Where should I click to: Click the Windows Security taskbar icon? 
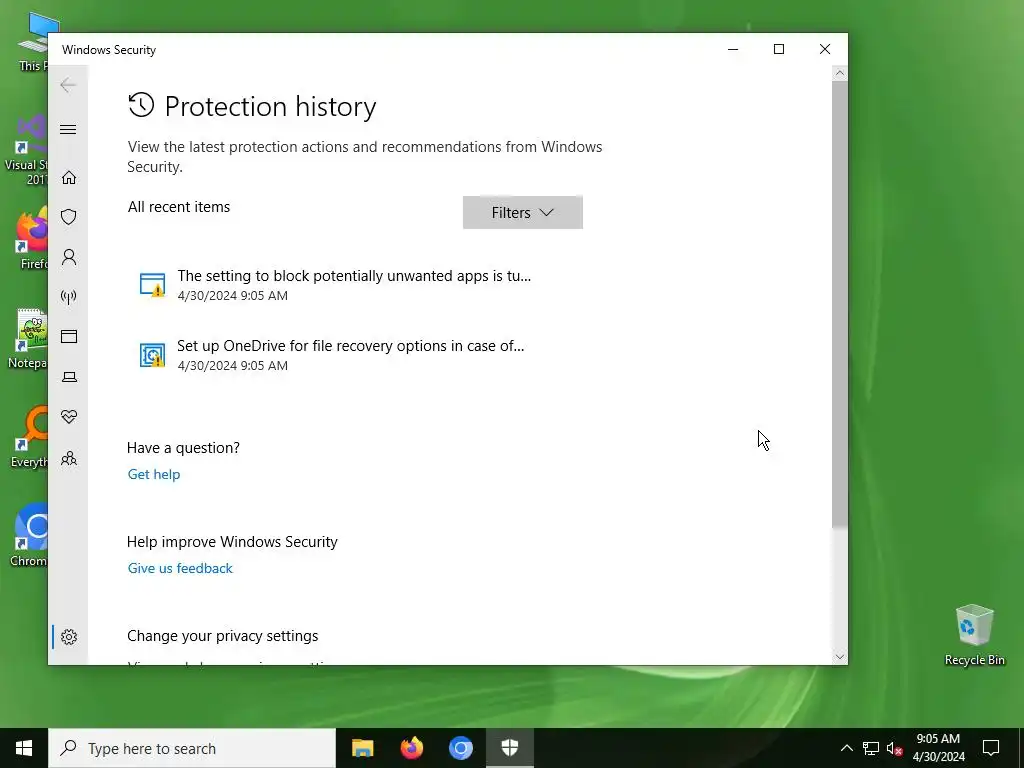pos(510,748)
